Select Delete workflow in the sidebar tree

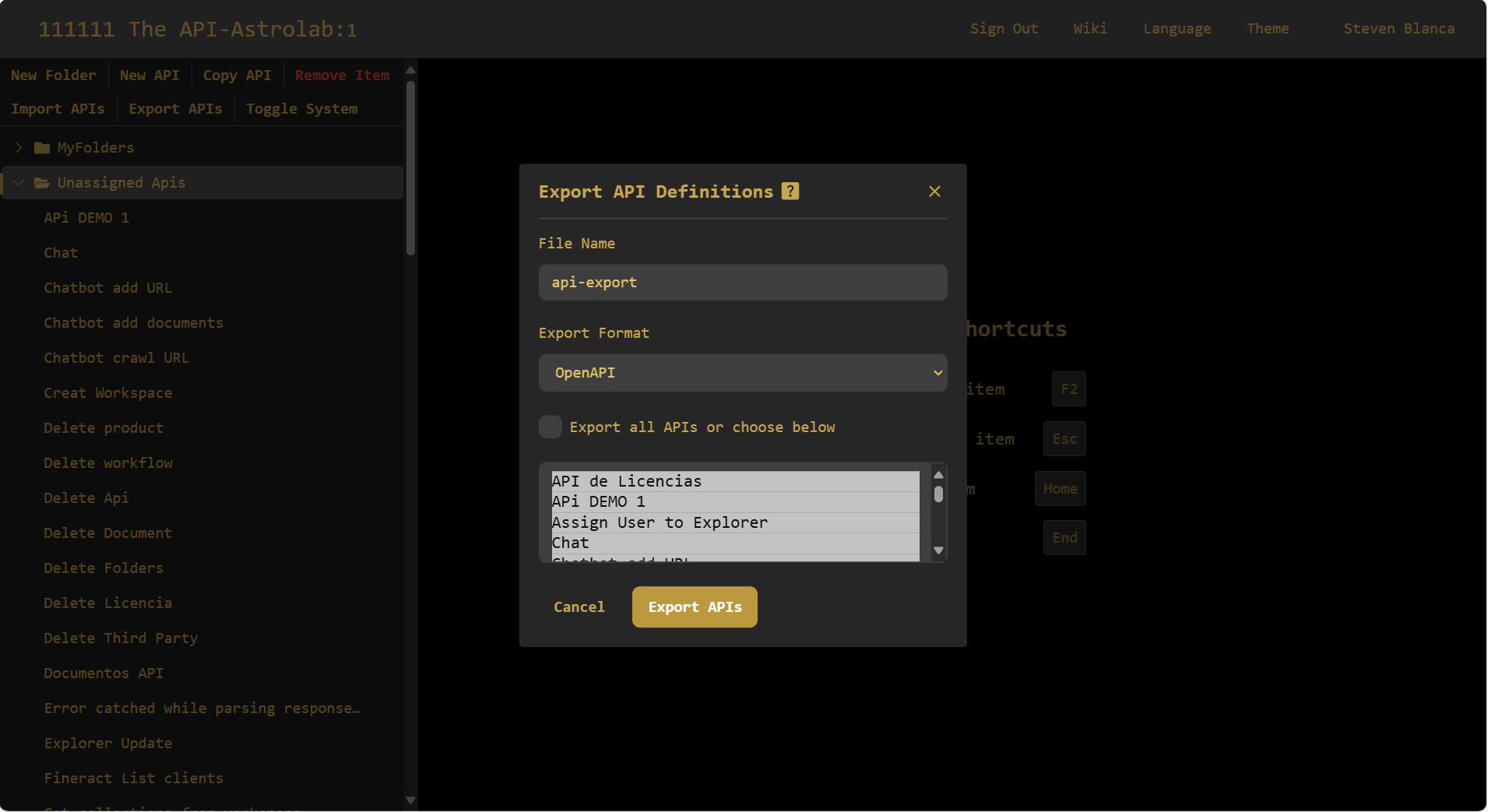click(x=108, y=462)
